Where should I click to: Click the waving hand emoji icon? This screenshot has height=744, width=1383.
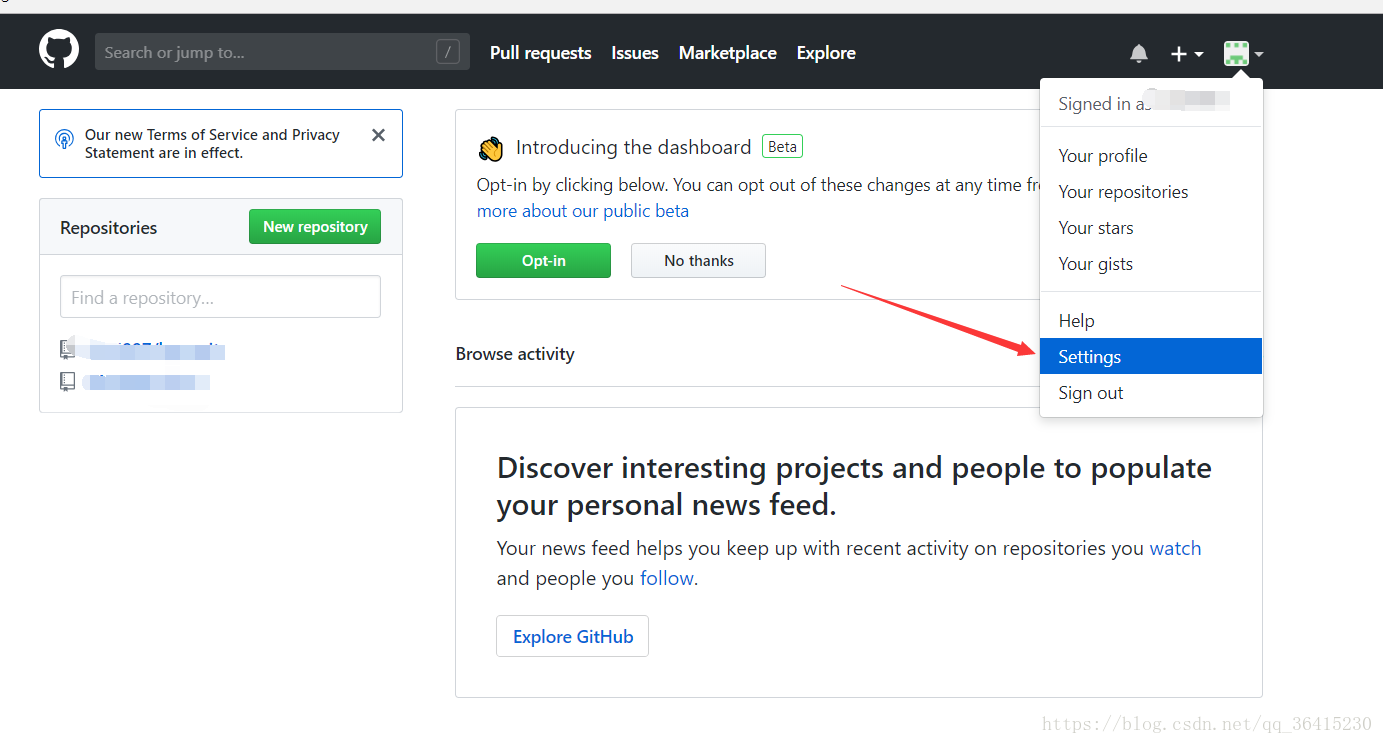point(491,149)
